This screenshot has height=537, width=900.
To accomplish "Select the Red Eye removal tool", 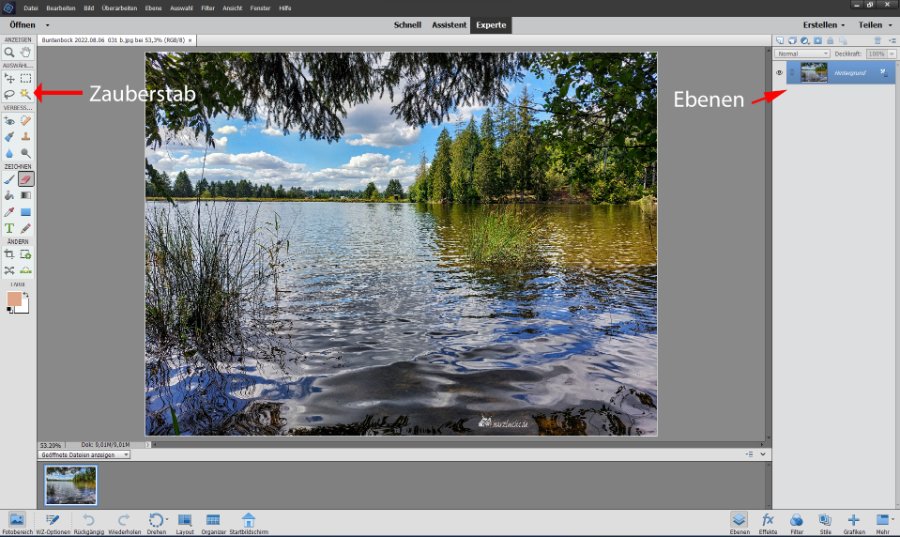I will [x=9, y=120].
